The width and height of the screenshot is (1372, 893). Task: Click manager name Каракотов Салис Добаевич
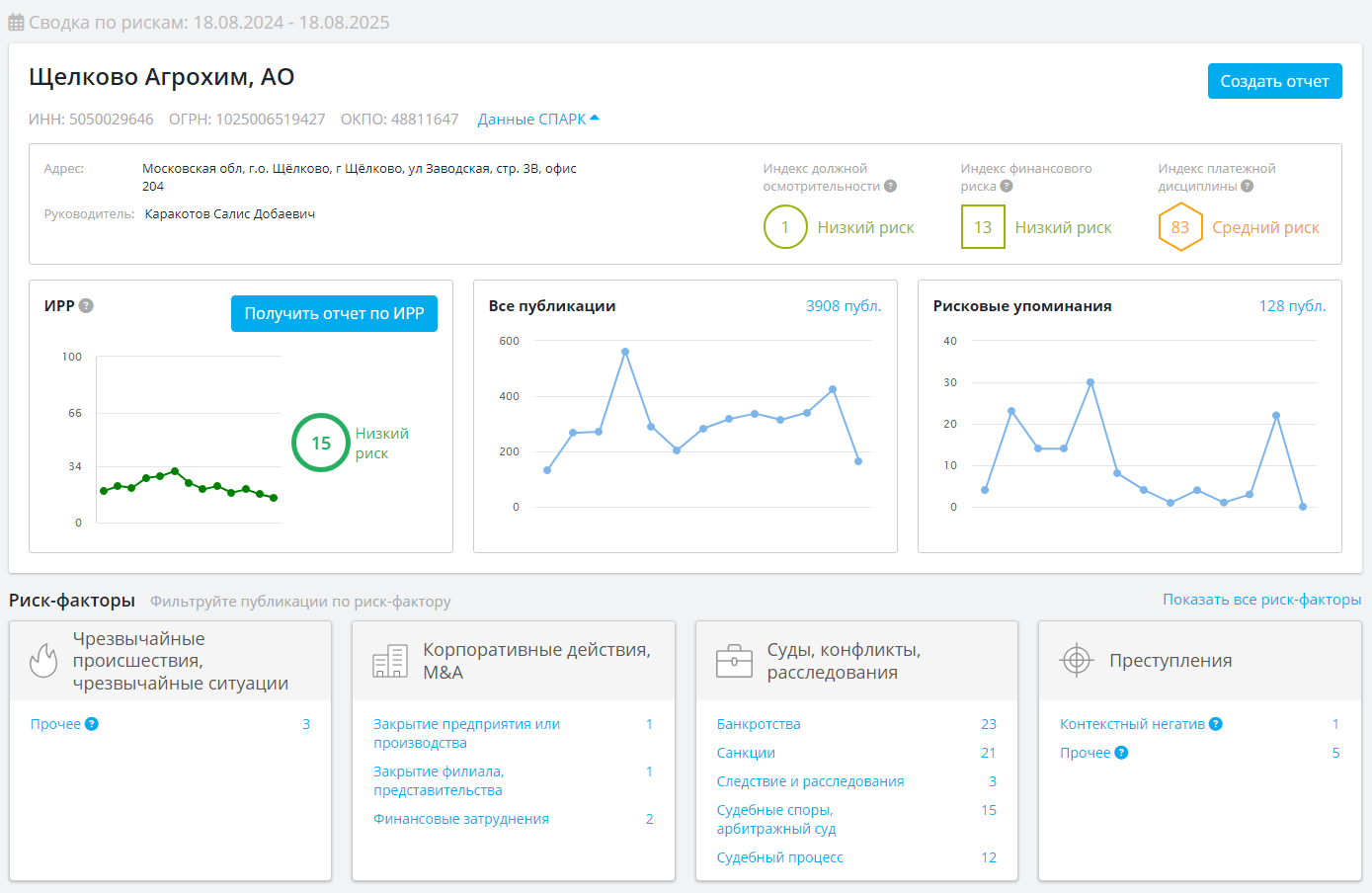(230, 213)
